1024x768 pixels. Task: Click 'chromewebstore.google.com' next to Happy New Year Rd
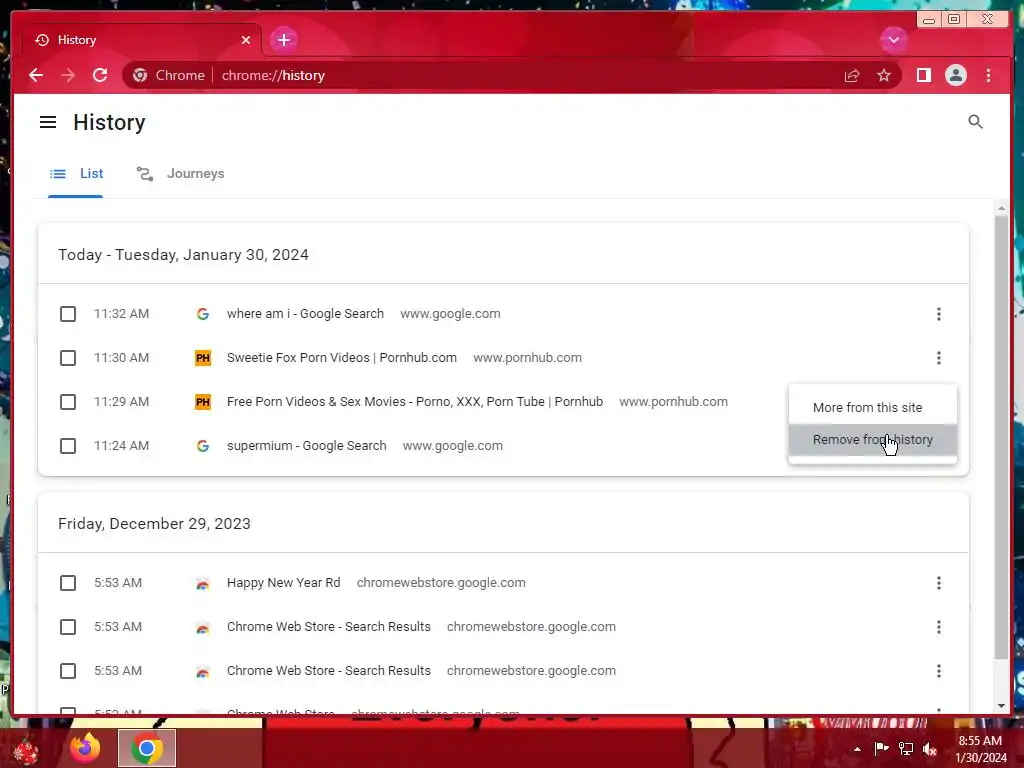click(441, 583)
